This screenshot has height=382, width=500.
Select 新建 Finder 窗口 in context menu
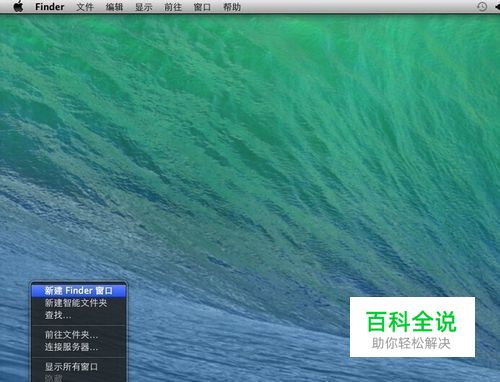pos(79,291)
